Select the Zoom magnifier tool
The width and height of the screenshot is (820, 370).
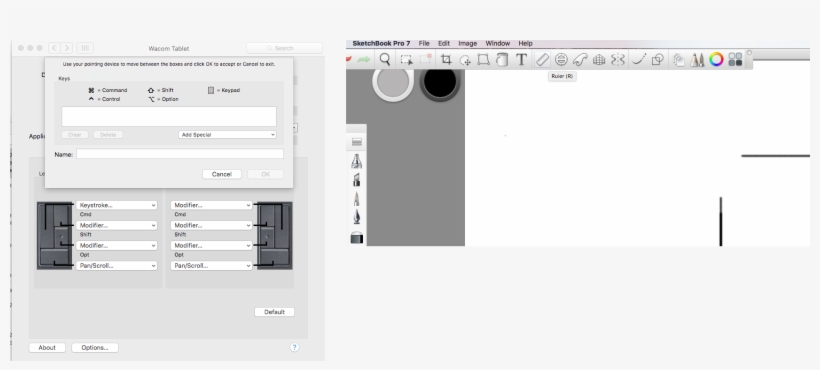click(385, 60)
